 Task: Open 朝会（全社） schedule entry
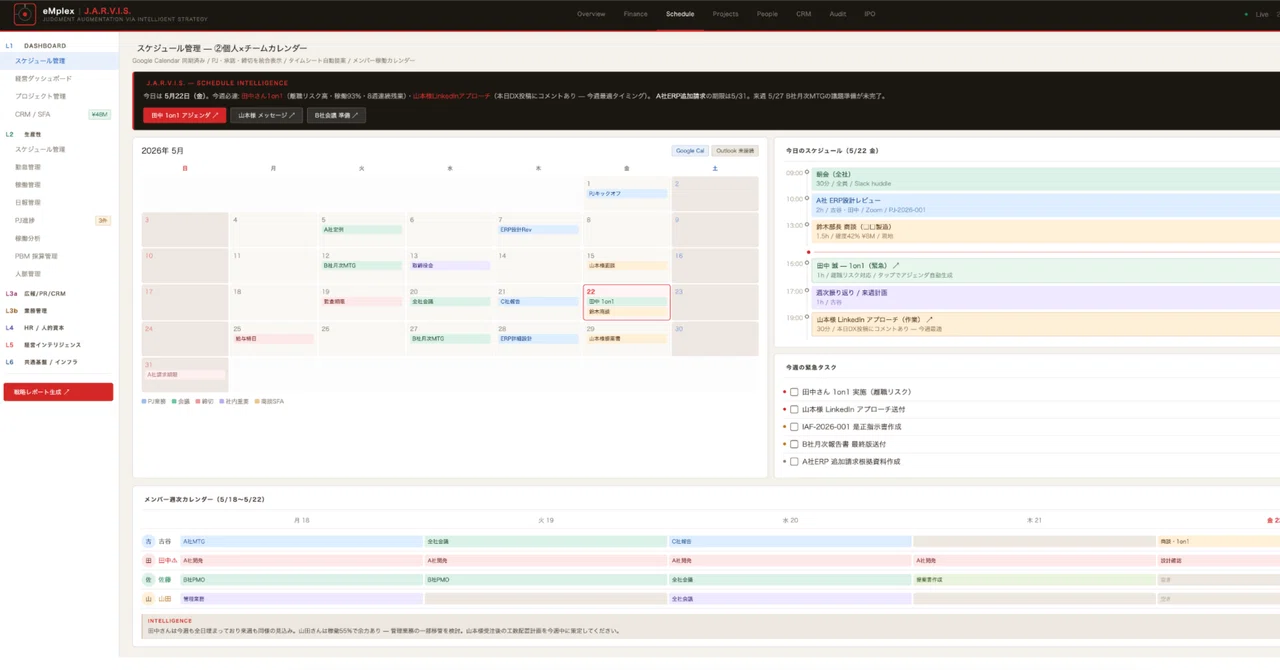[1046, 178]
